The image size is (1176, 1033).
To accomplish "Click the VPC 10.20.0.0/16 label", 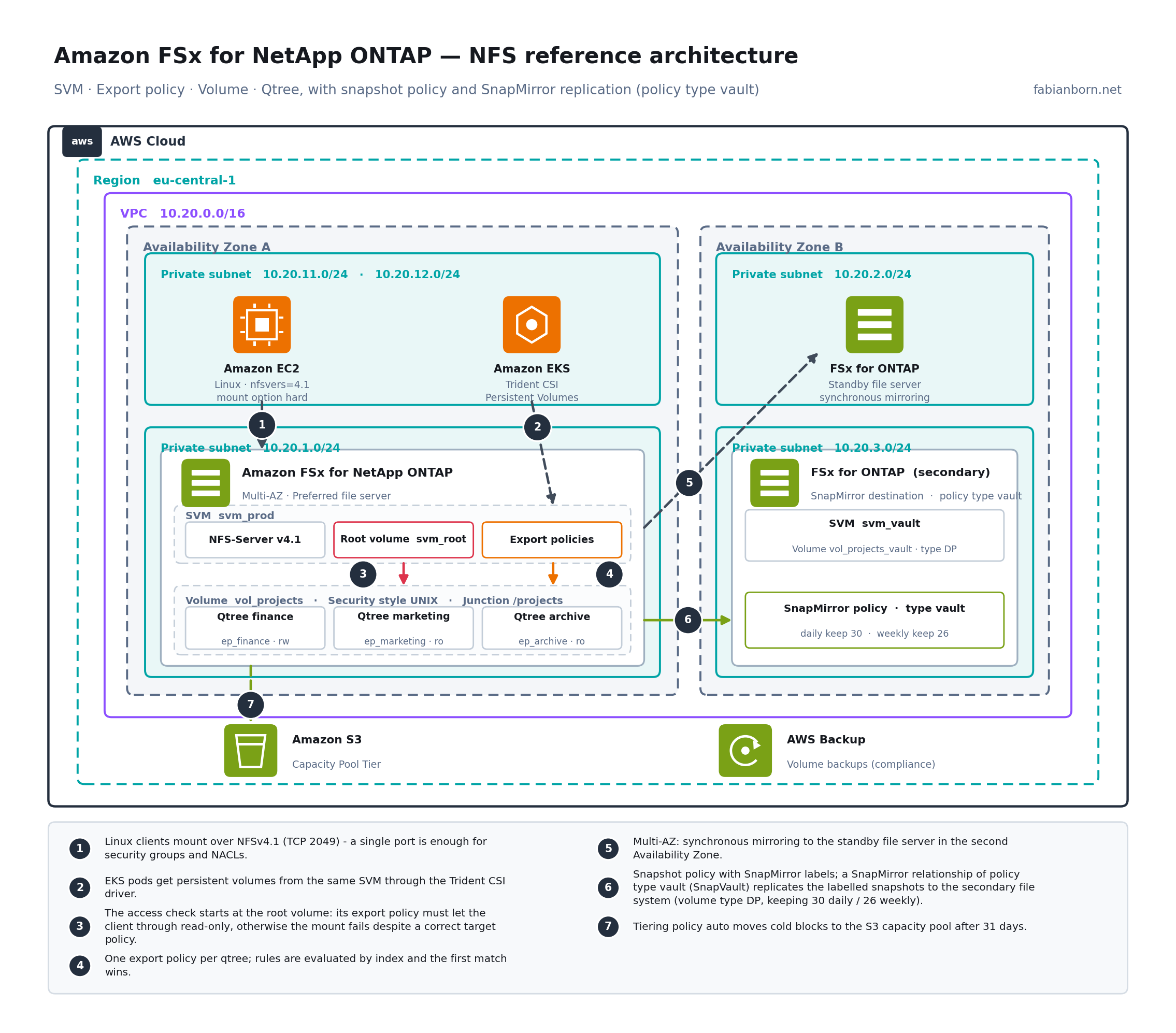I will point(182,213).
